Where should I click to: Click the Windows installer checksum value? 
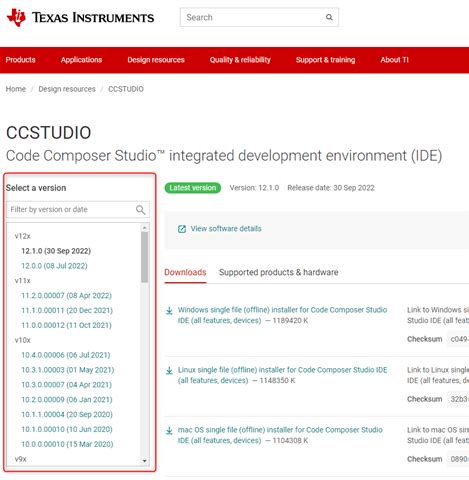[x=458, y=339]
